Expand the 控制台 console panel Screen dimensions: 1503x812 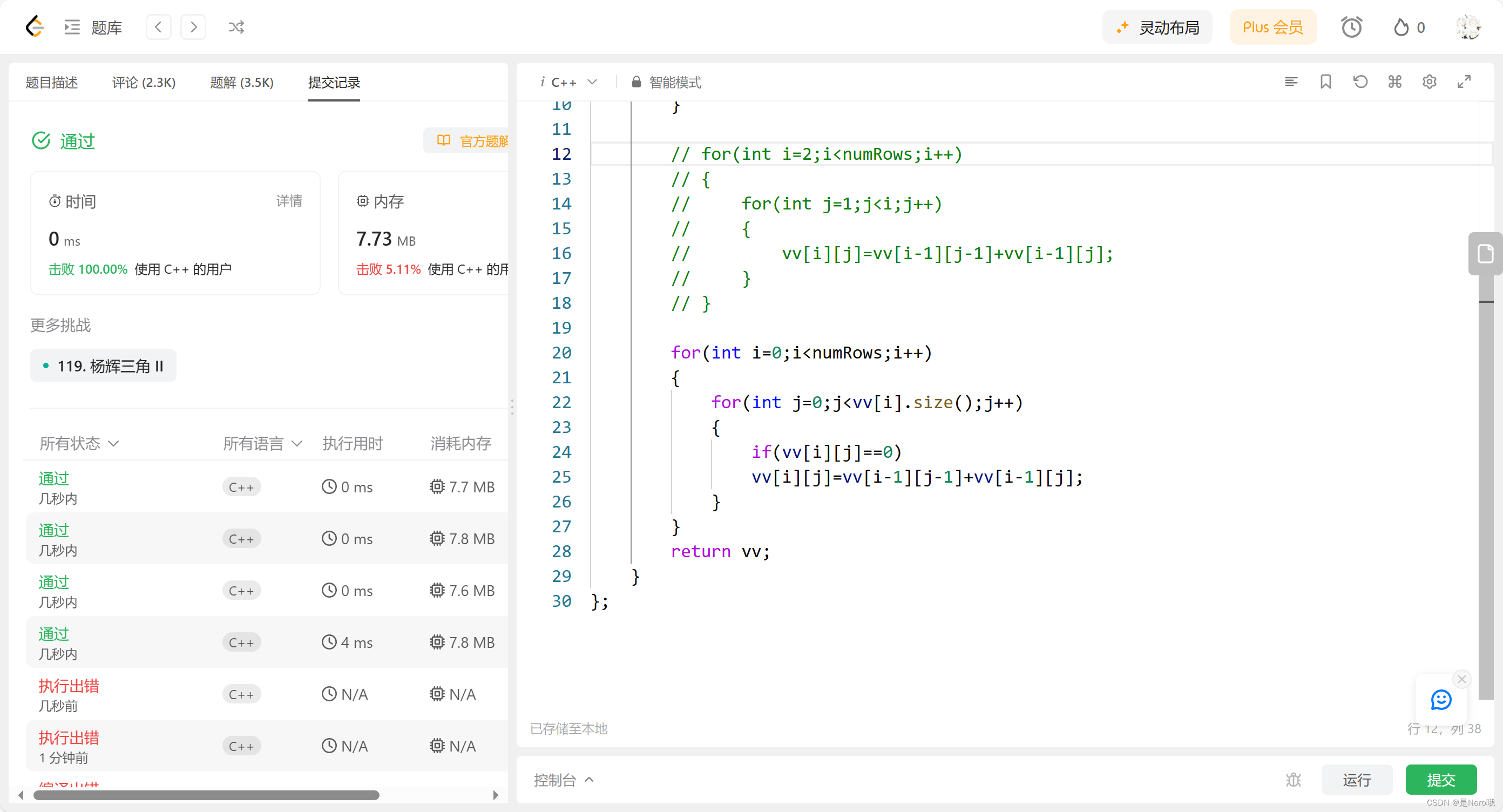click(x=563, y=780)
